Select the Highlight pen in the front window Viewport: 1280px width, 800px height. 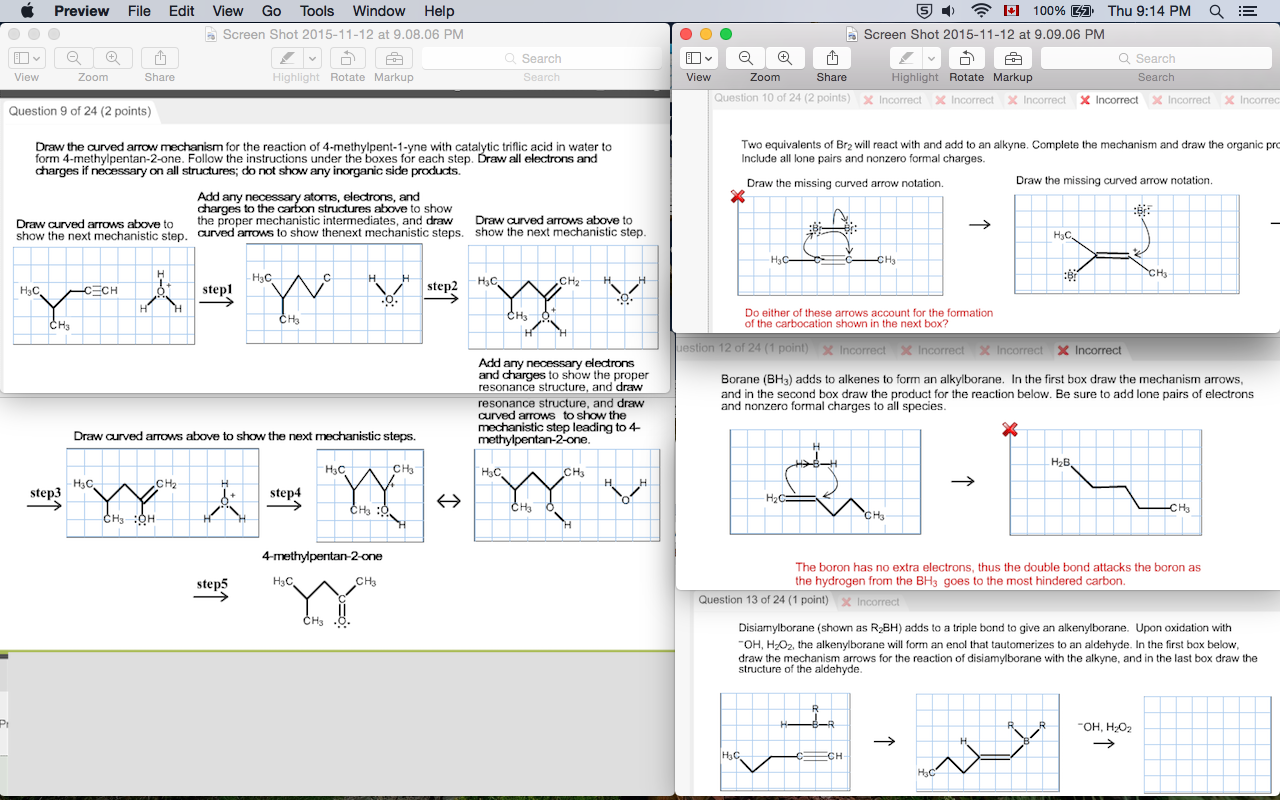[x=908, y=58]
